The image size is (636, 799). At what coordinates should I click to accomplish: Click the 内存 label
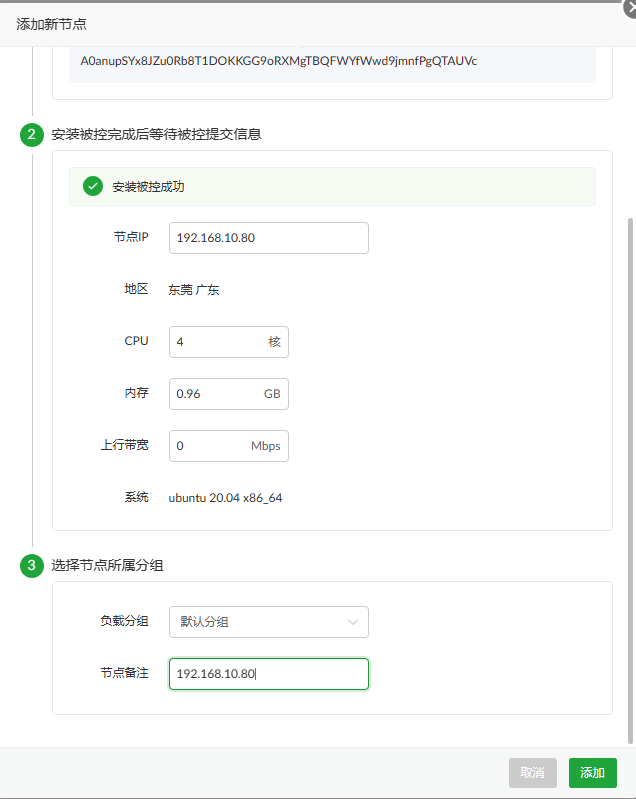point(137,393)
